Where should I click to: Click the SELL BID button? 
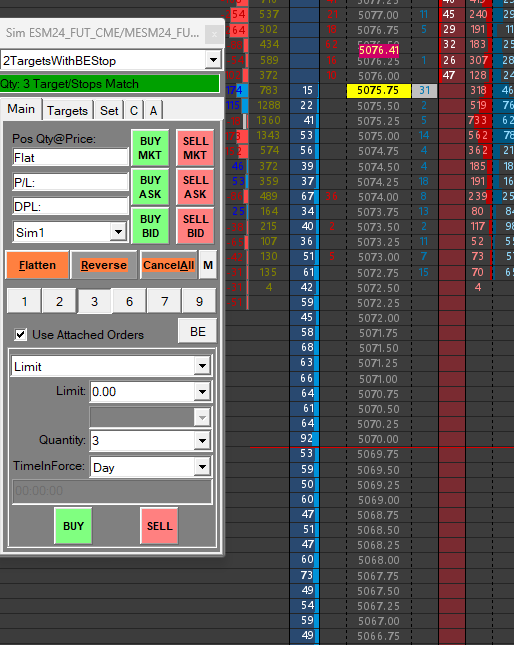(195, 226)
